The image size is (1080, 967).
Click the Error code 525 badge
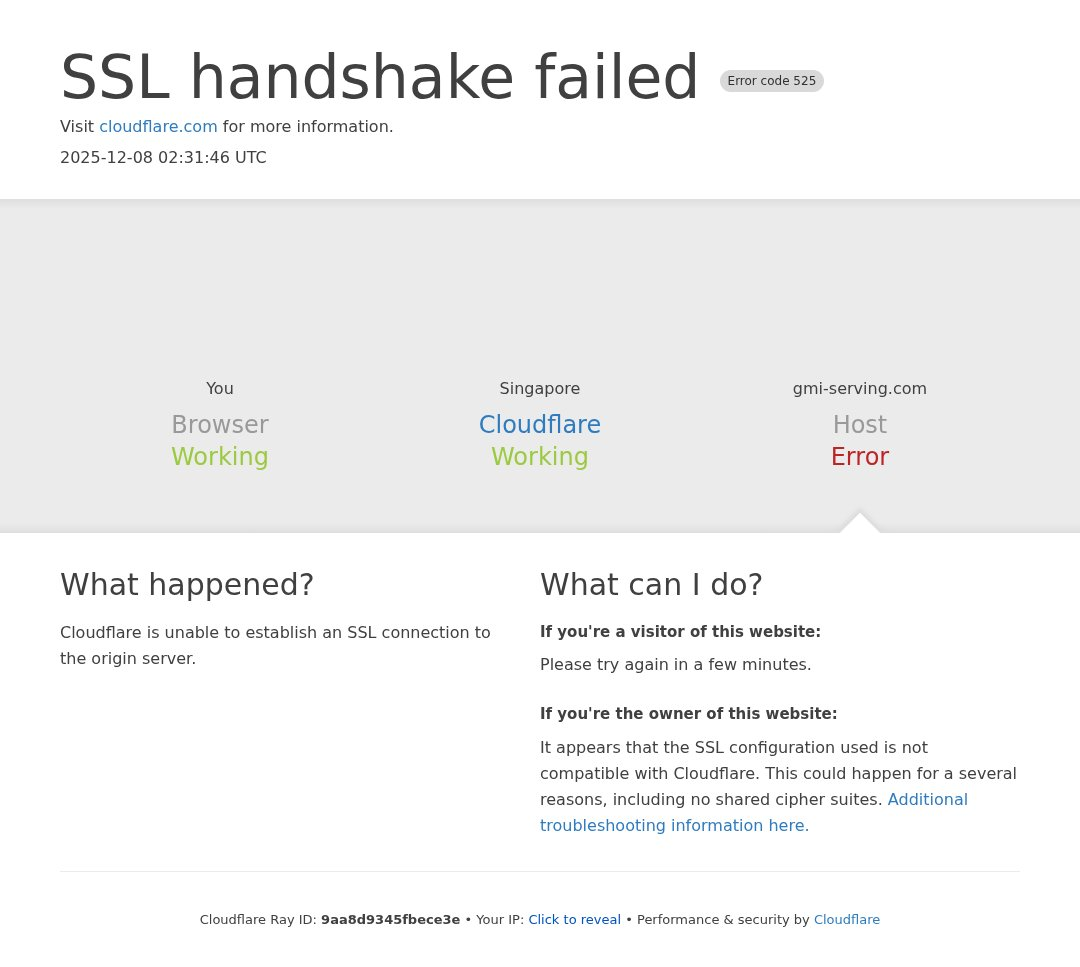[771, 81]
